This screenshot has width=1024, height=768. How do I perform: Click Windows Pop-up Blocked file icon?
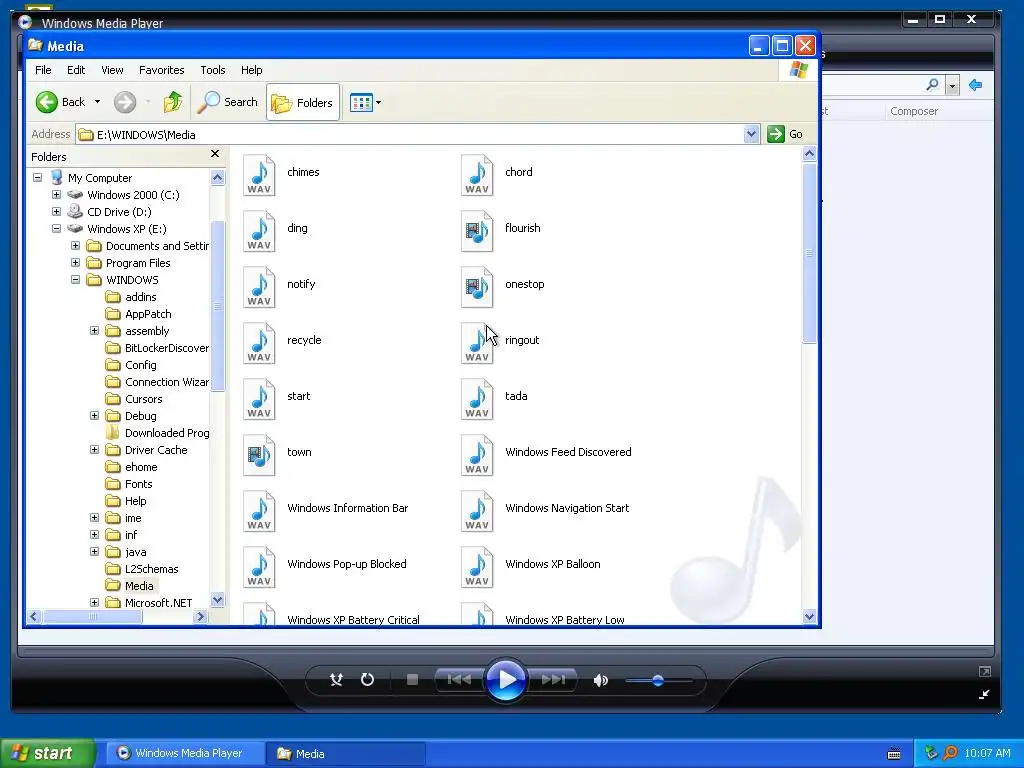pyautogui.click(x=259, y=568)
